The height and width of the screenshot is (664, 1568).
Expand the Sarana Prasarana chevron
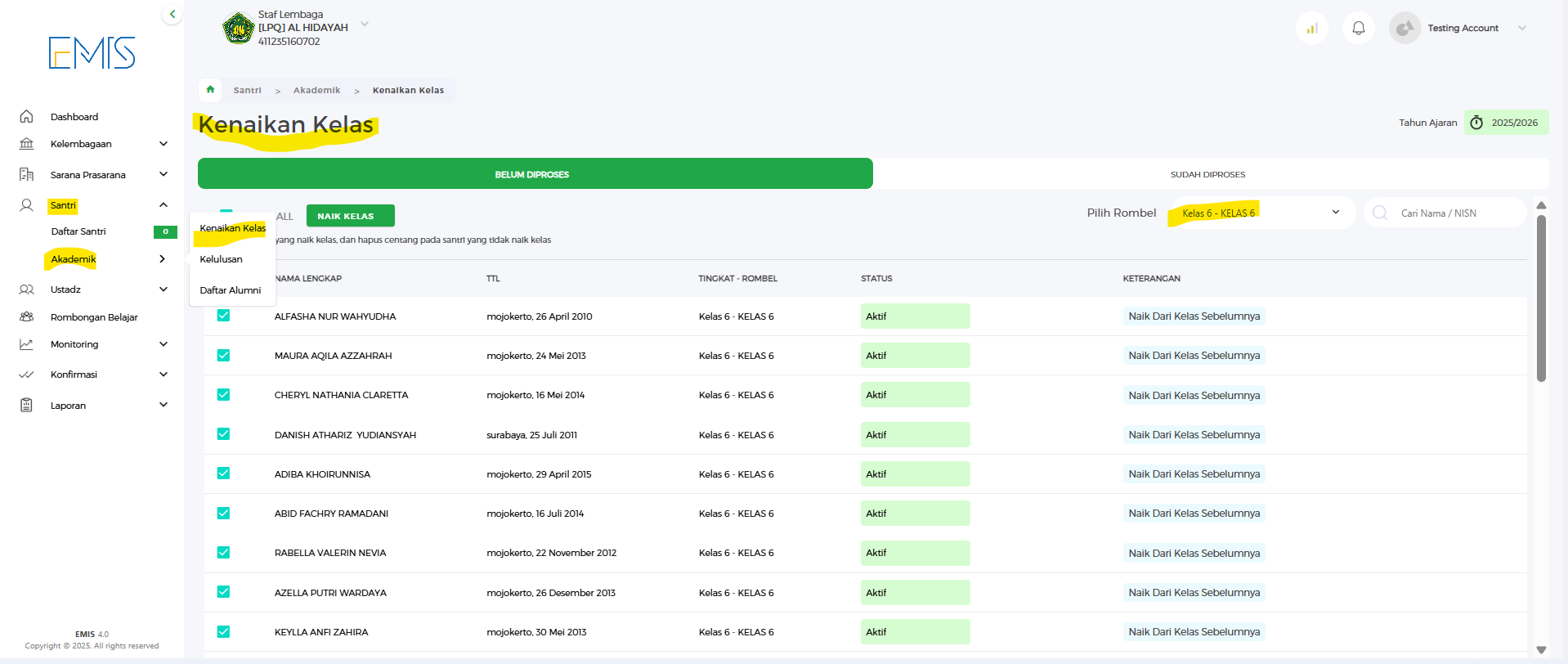pyautogui.click(x=164, y=174)
